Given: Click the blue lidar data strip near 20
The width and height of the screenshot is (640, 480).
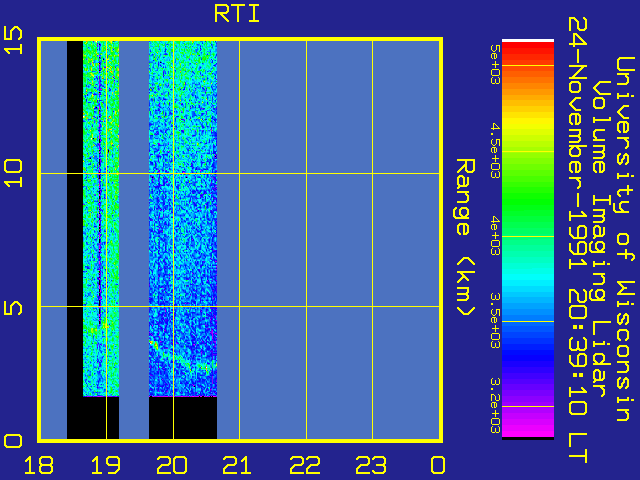Looking at the screenshot, I should [x=183, y=218].
